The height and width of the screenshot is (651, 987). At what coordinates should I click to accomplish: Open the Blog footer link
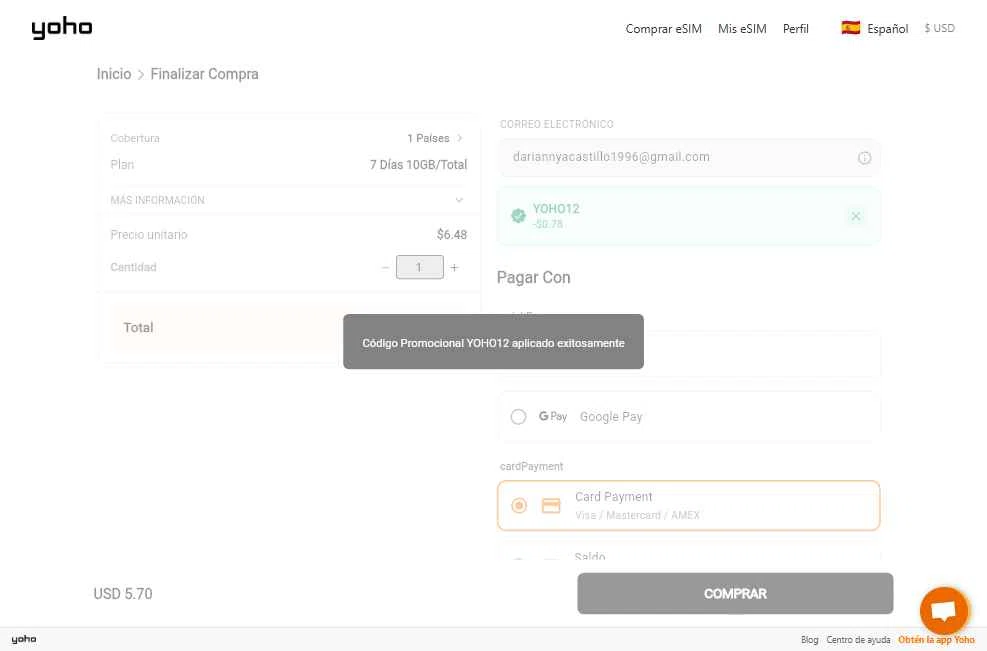[x=809, y=640]
